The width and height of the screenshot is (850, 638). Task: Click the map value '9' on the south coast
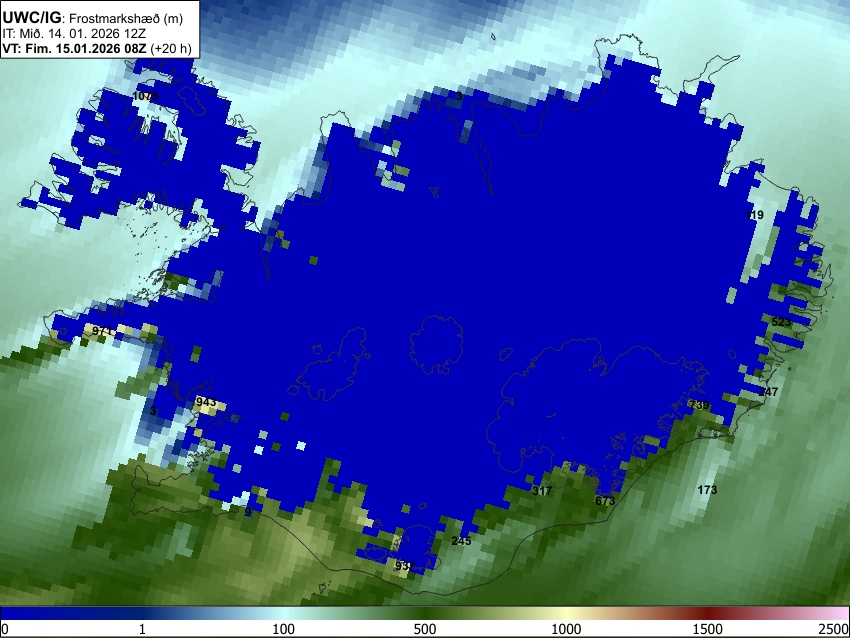coord(248,512)
